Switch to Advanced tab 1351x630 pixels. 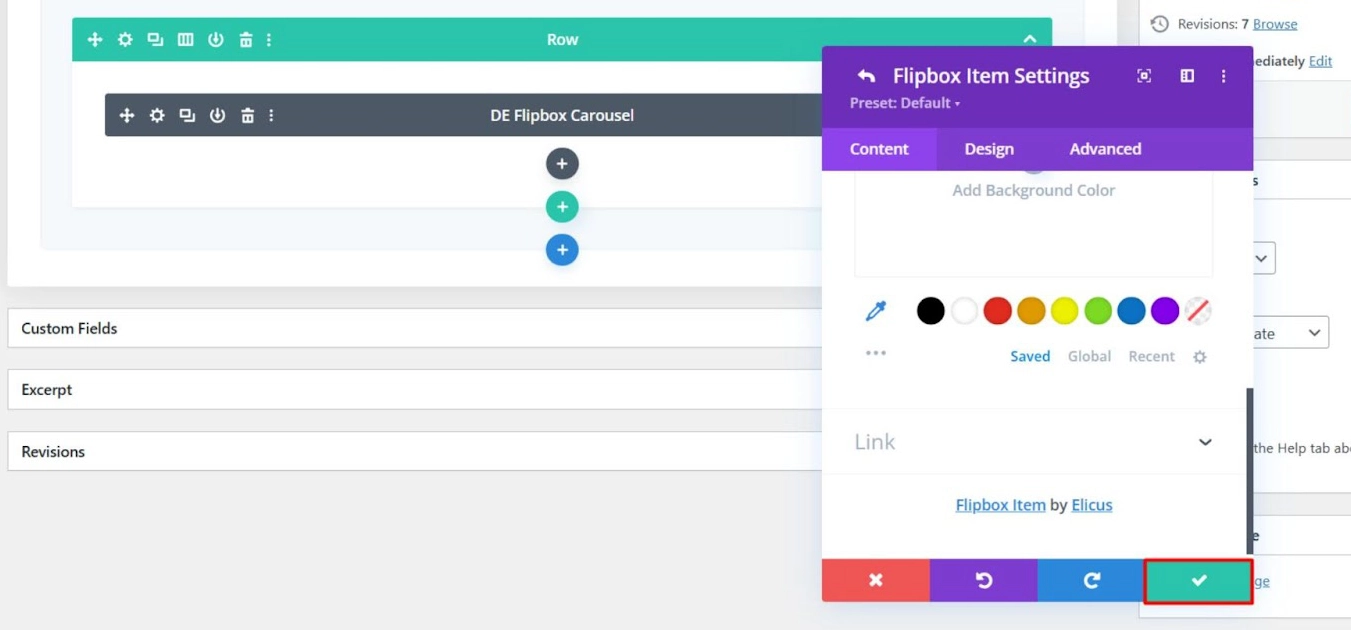(1105, 149)
